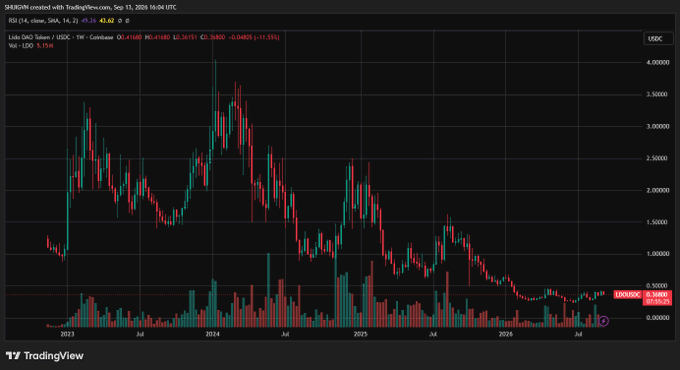Click the close price C0.36800
This screenshot has height=370, width=680.
[x=212, y=37]
